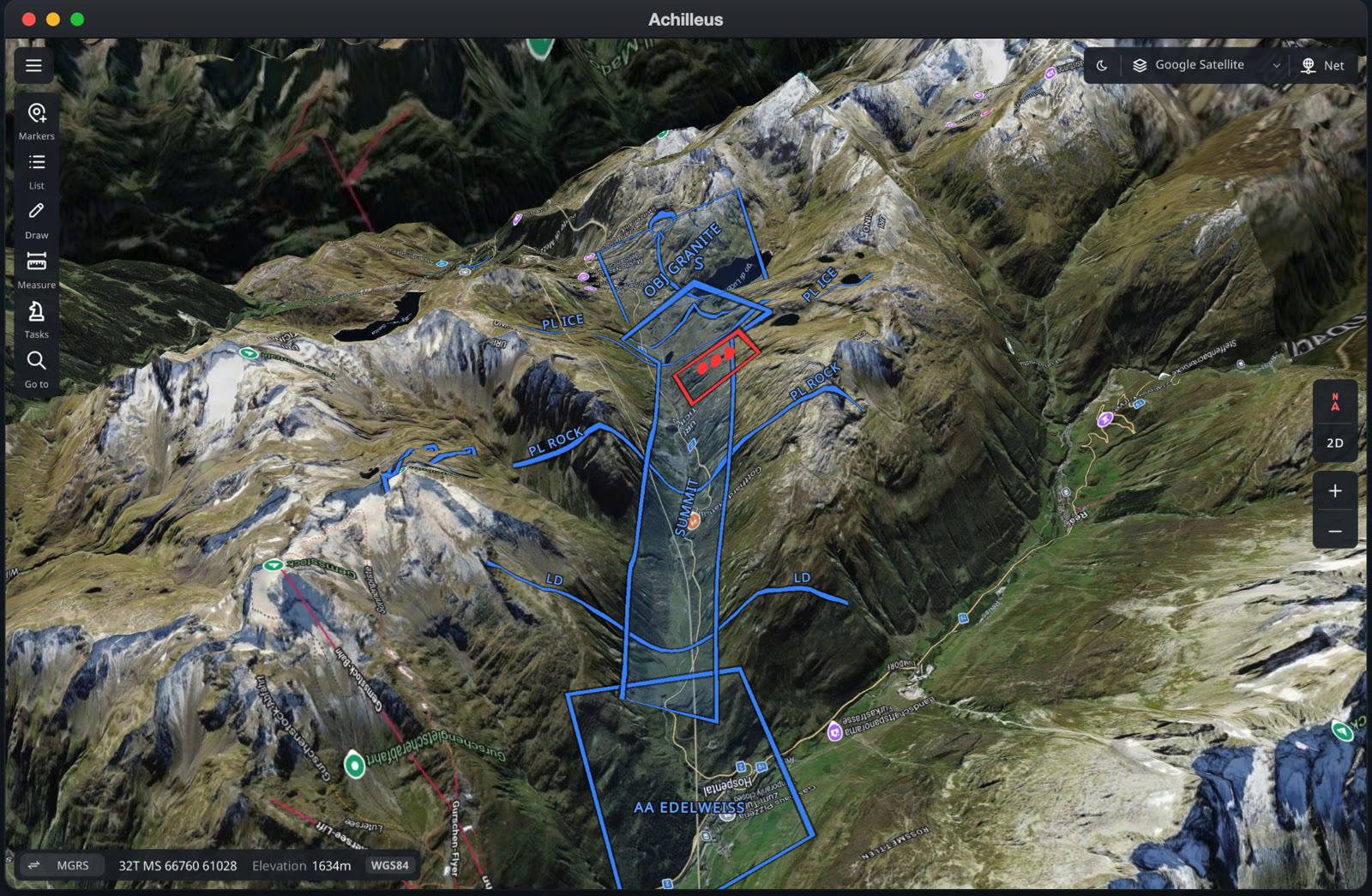Open the List panel
This screenshot has width=1372, height=896.
36,171
